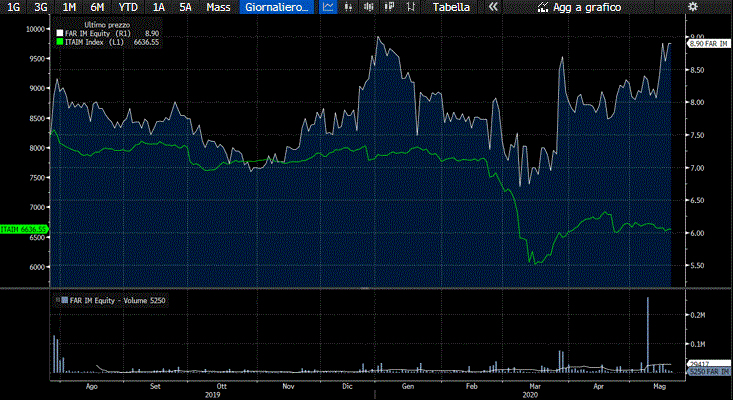Switch to the bar chart style icon
Image resolution: width=733 pixels, height=400 pixels.
349,7
